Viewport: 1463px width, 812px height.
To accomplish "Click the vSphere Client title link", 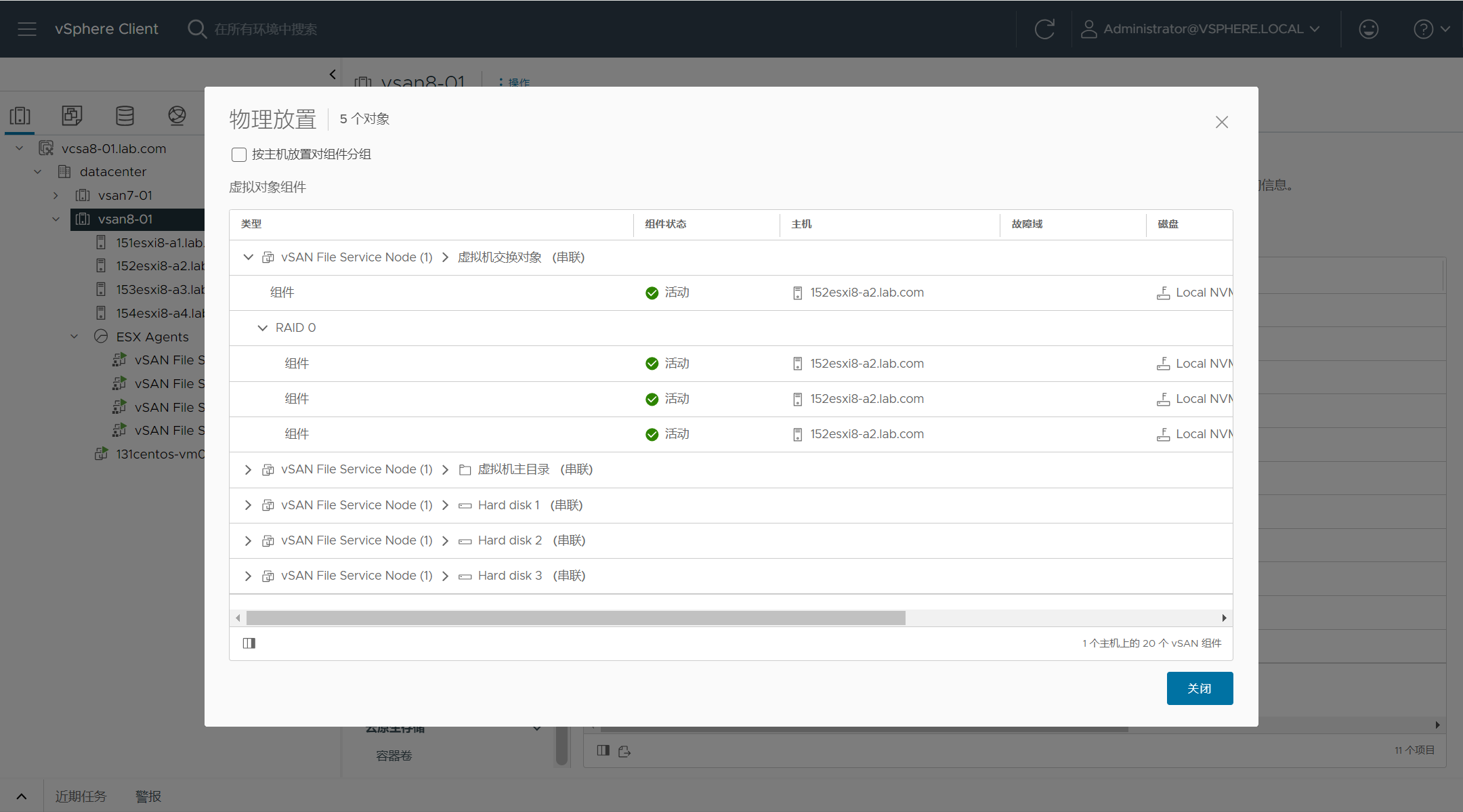I will pos(106,29).
